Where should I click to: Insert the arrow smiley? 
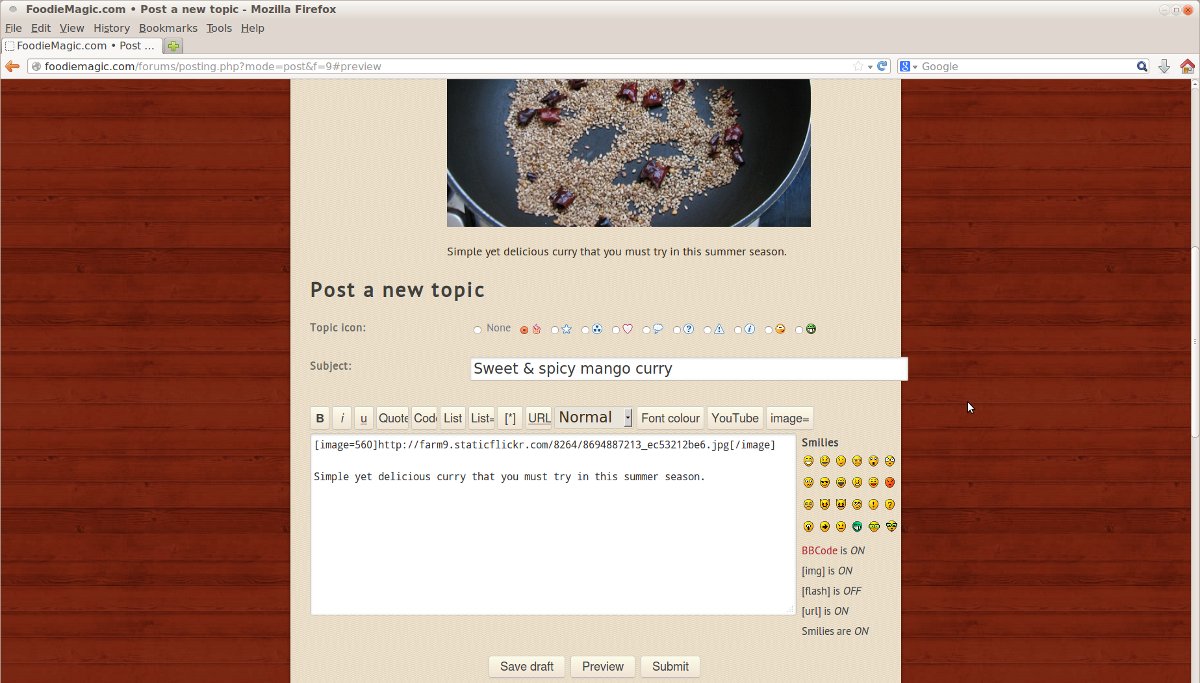tap(825, 526)
